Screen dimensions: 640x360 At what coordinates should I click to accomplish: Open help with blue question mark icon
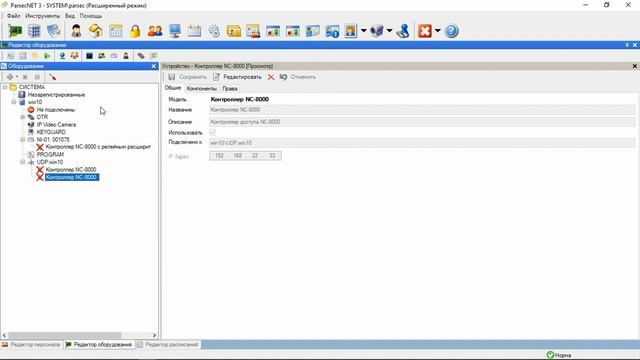pyautogui.click(x=451, y=31)
